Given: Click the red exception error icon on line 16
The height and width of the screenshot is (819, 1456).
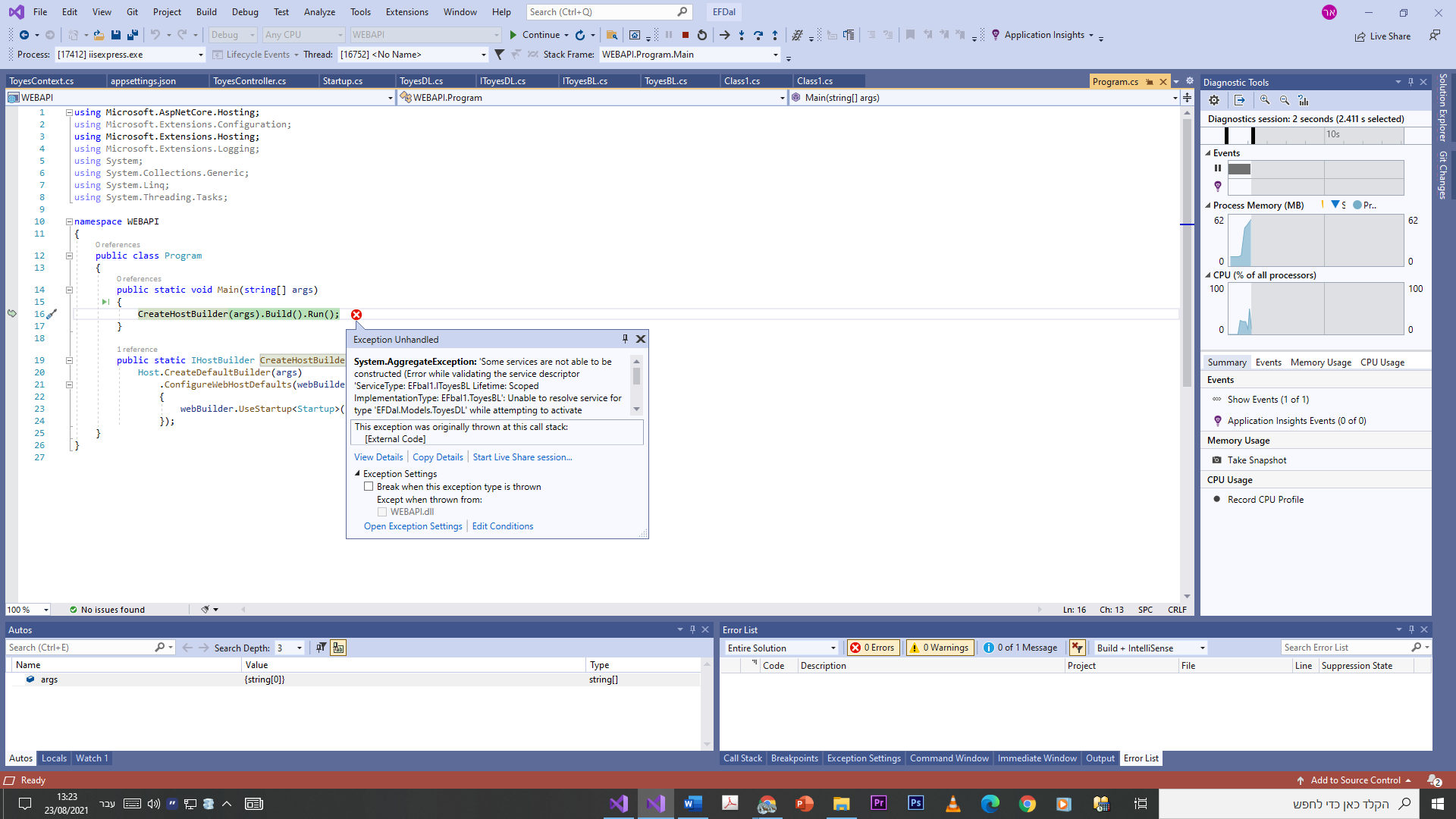Looking at the screenshot, I should 356,315.
